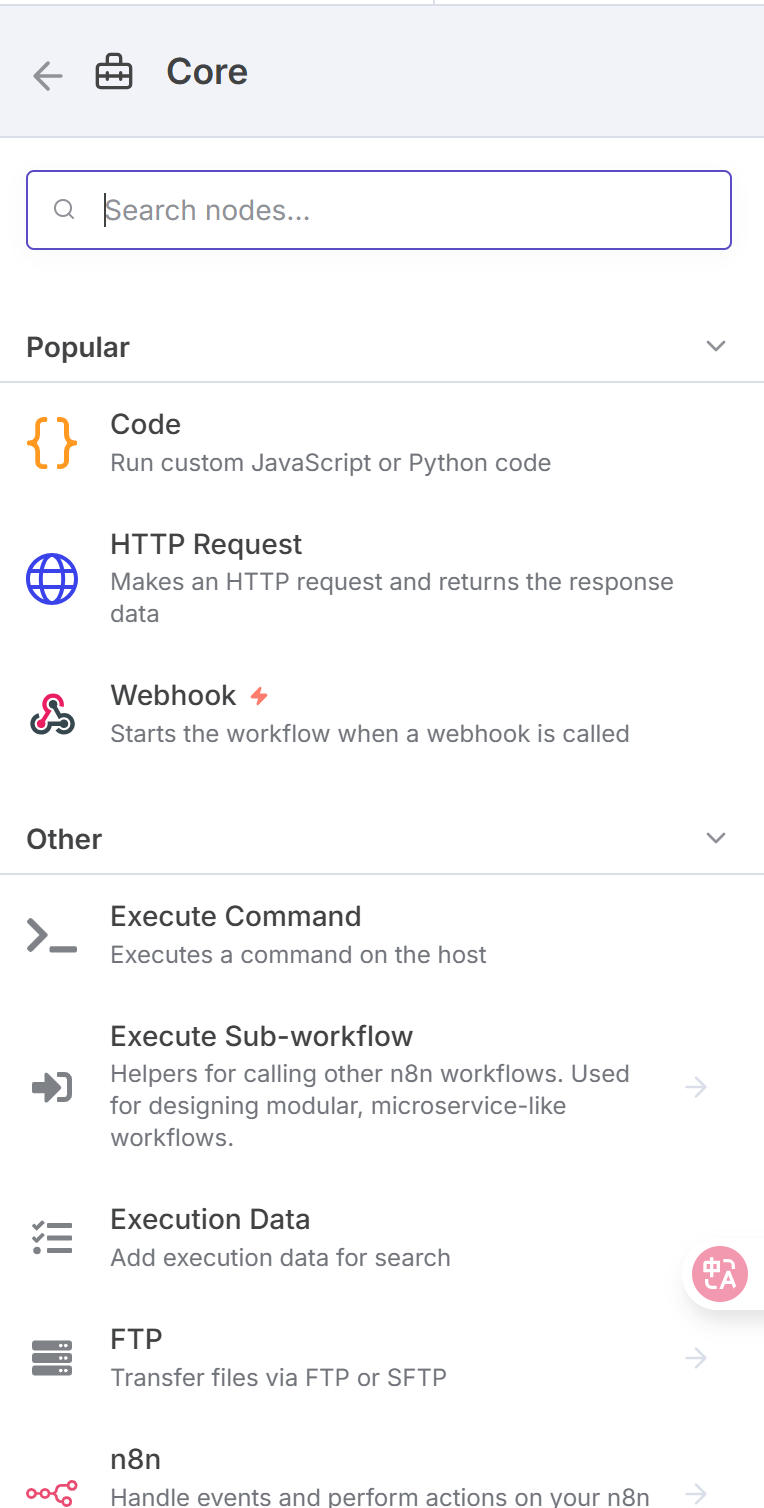The width and height of the screenshot is (764, 1508).
Task: Click the Execute Sub-workflow icon
Action: (x=52, y=1087)
